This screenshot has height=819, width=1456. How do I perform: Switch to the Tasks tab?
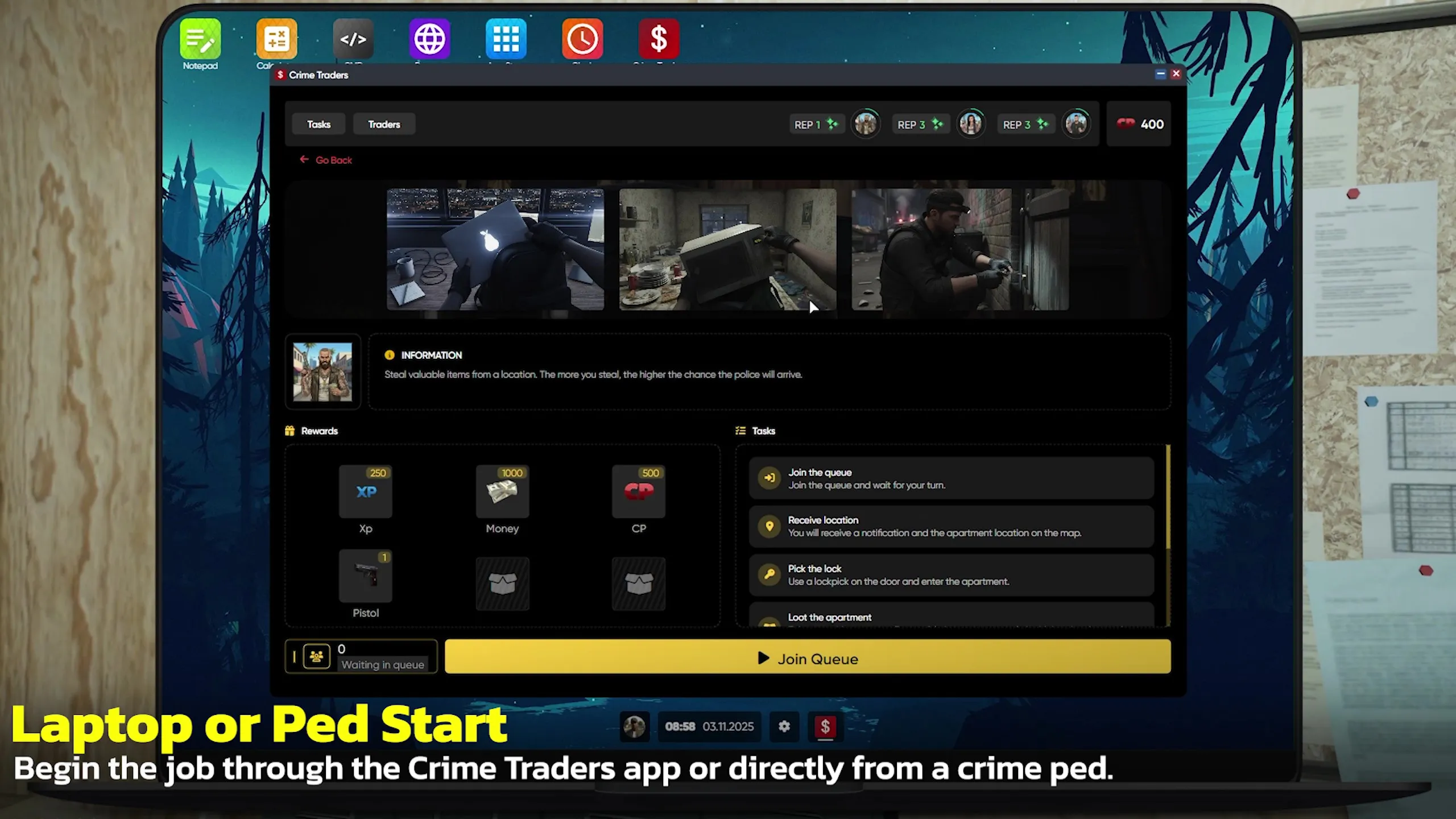point(318,124)
